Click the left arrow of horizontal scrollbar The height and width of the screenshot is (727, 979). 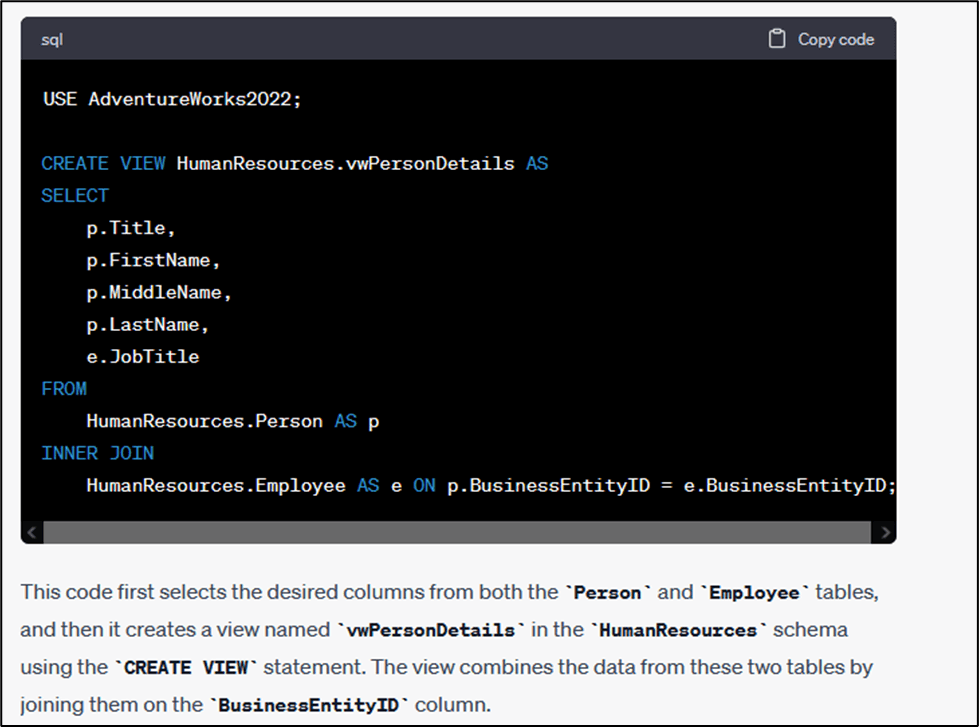point(32,532)
